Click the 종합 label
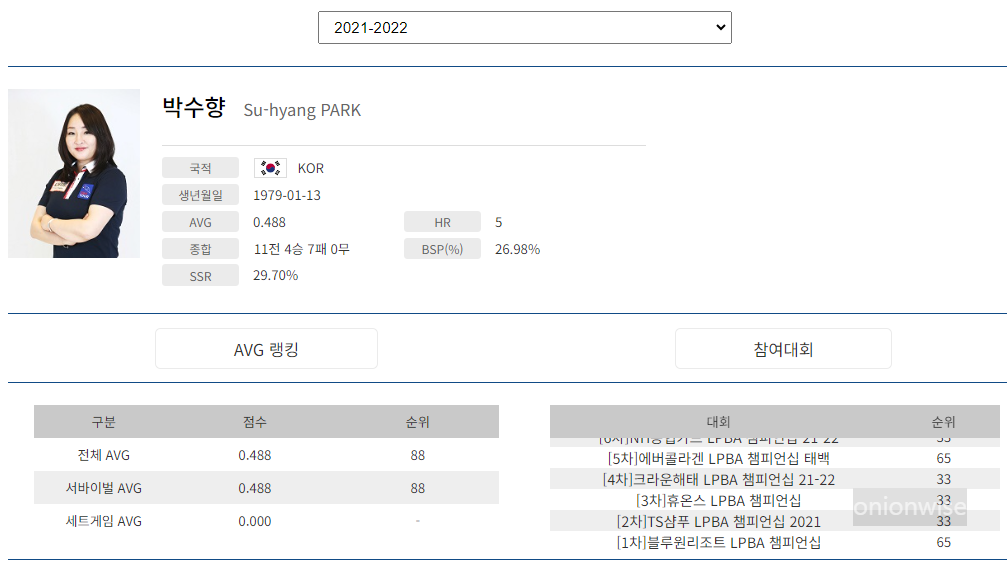Viewport: 1007px width, 566px height. tap(200, 249)
